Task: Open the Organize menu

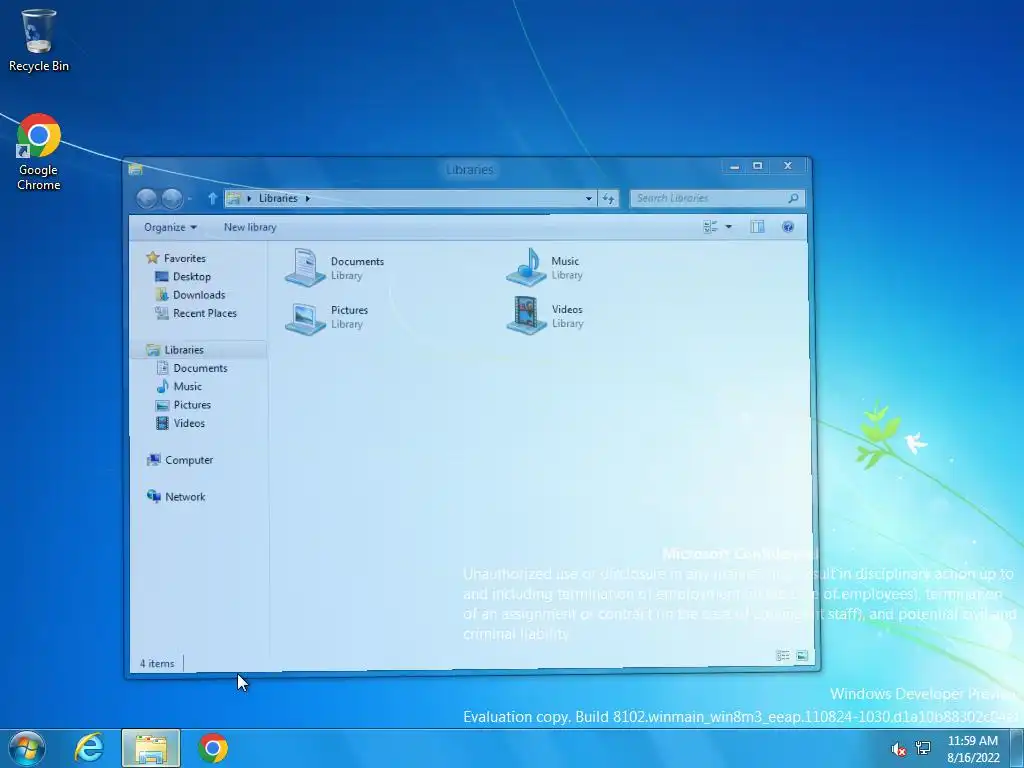Action: [170, 227]
